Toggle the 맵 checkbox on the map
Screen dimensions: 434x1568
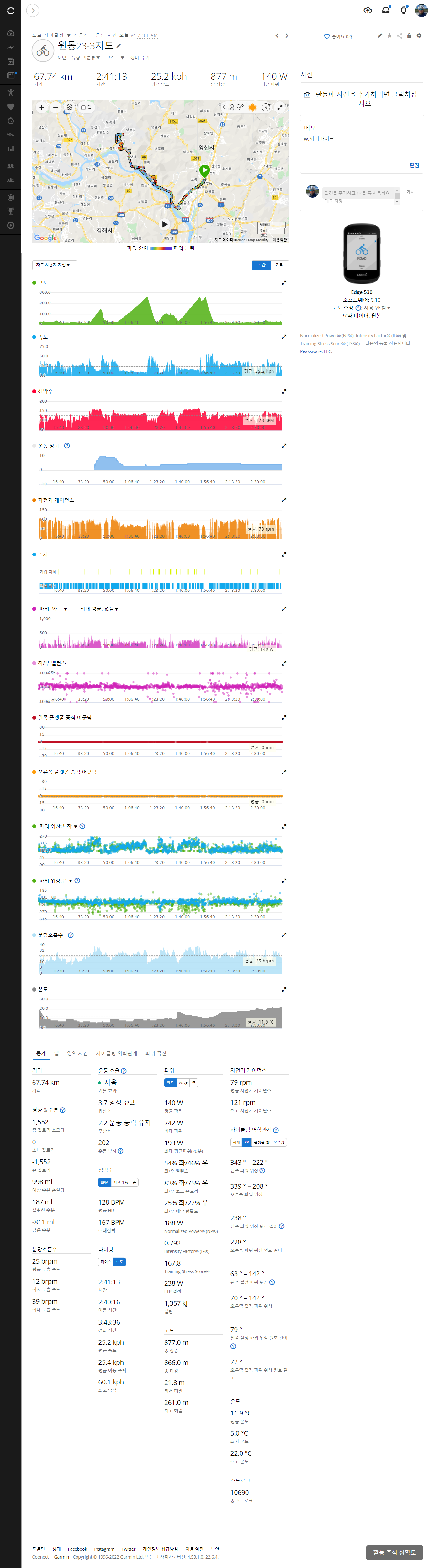pos(83,108)
